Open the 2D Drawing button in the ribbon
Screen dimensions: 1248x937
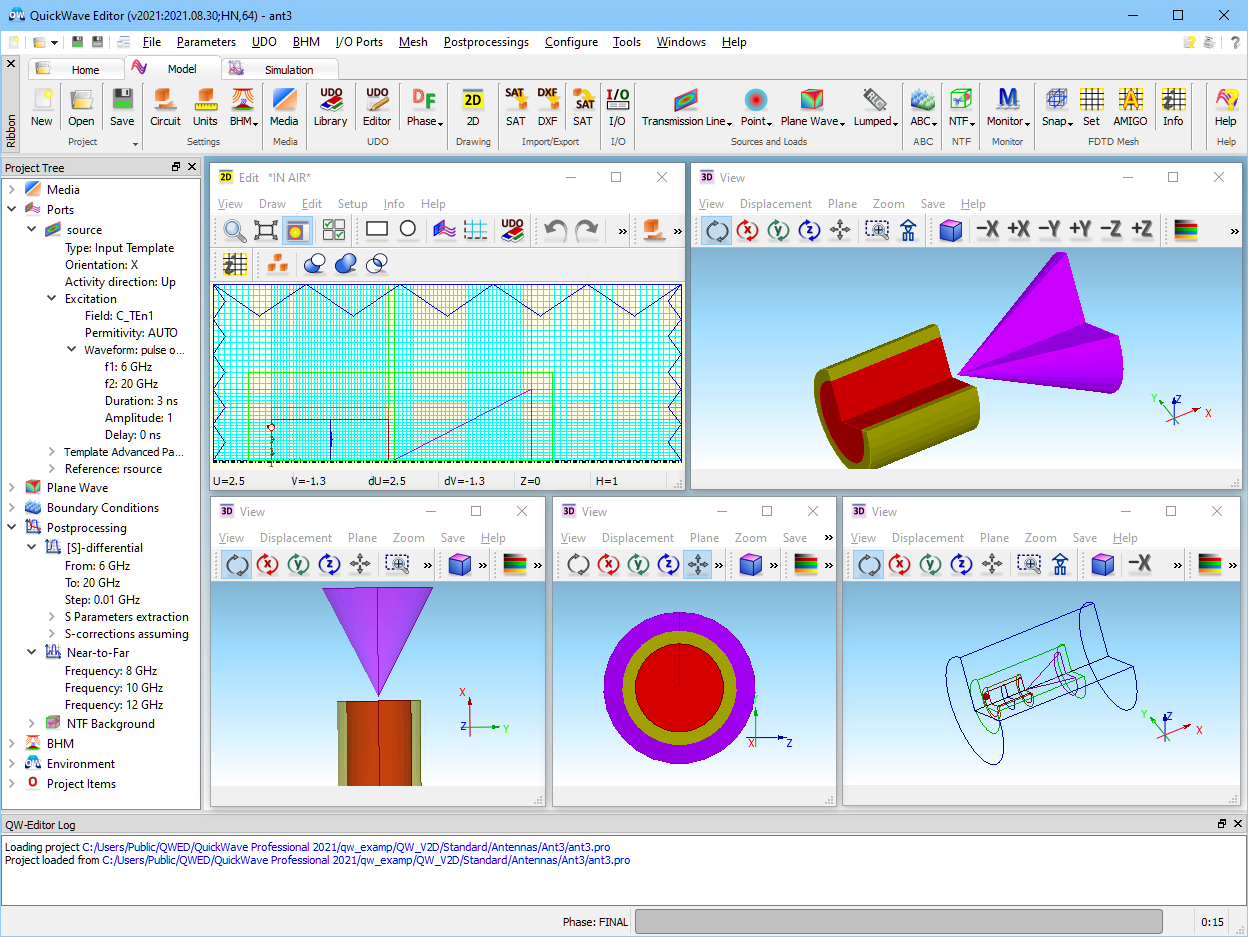click(x=473, y=108)
